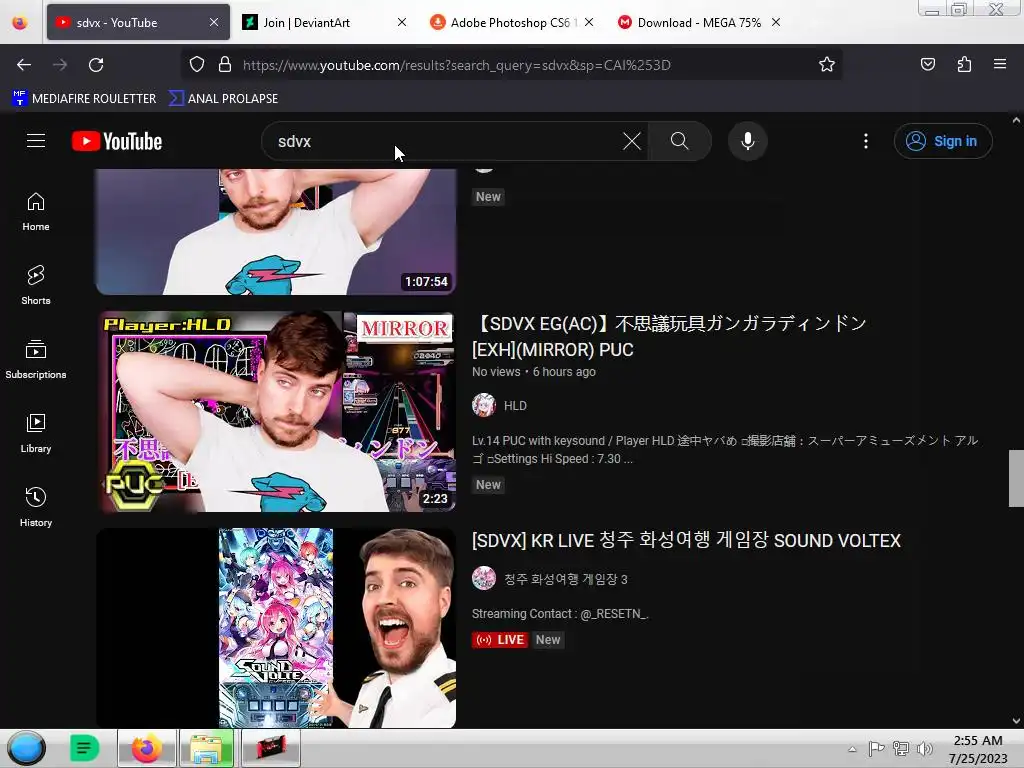Close the Adobe Photoshop CS6 tab
The image size is (1024, 768).
tap(589, 22)
